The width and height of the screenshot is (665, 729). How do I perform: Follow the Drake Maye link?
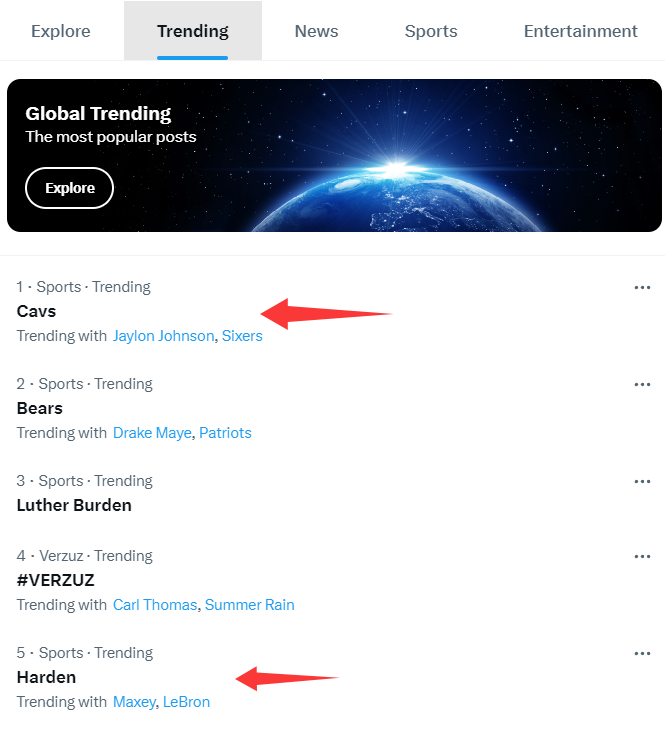coord(152,433)
